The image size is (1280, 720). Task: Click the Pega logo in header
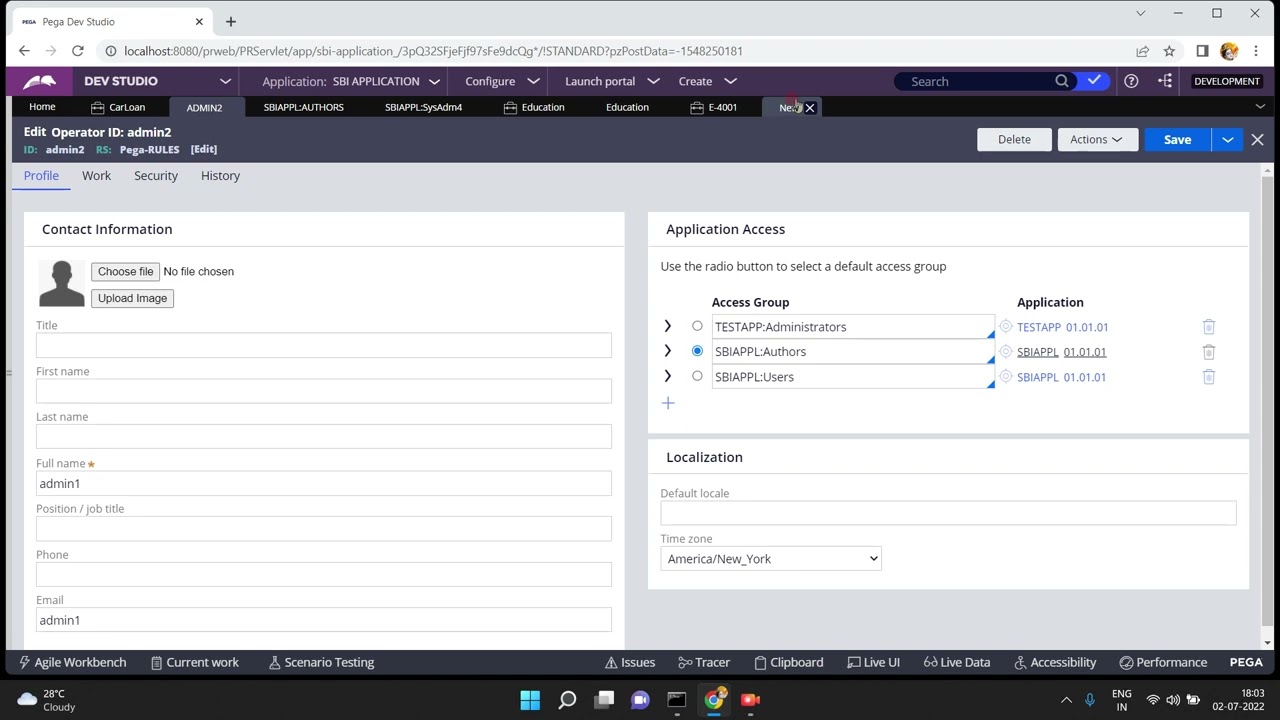(40, 81)
